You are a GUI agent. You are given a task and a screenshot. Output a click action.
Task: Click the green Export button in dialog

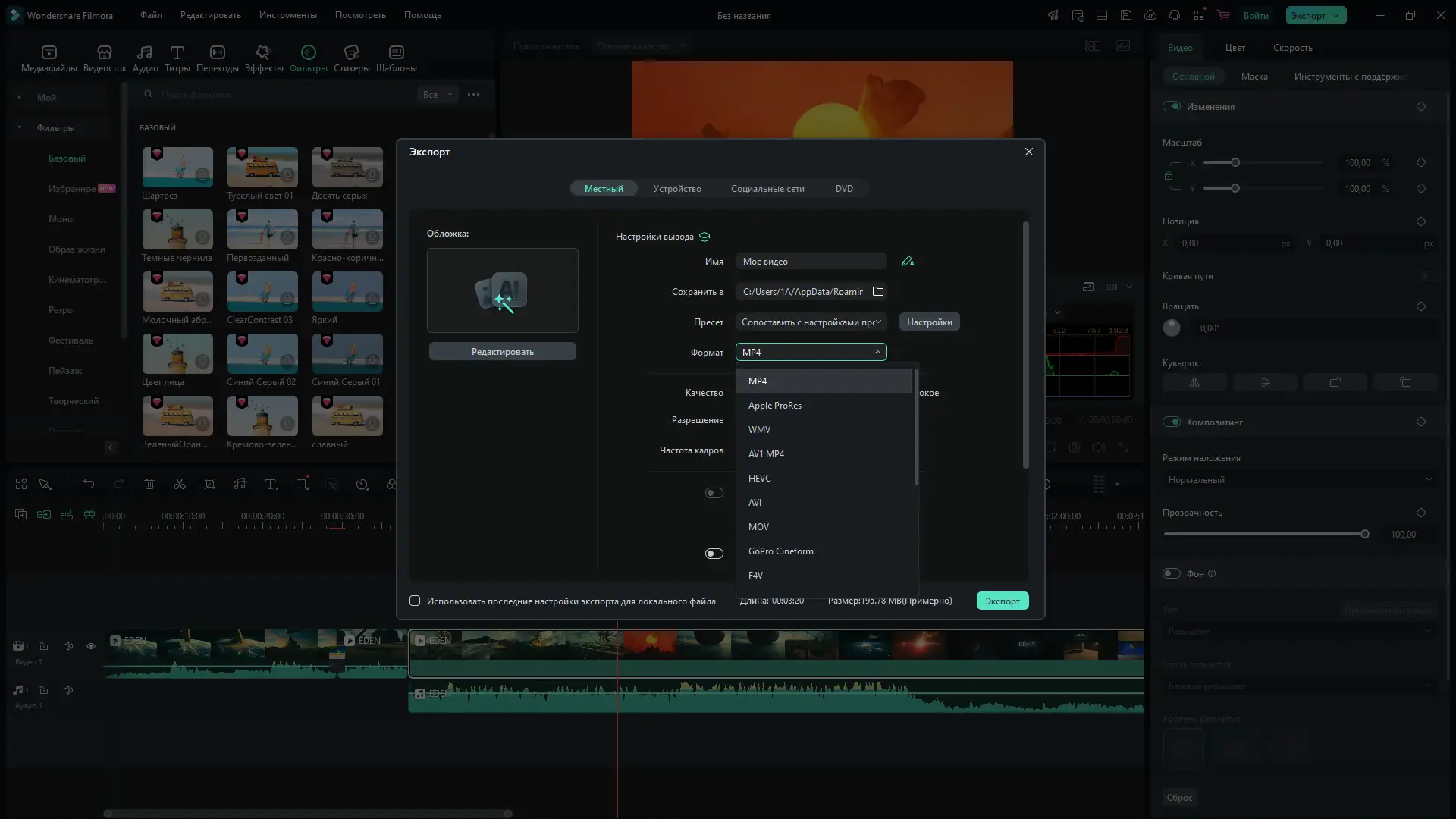[x=1002, y=601]
